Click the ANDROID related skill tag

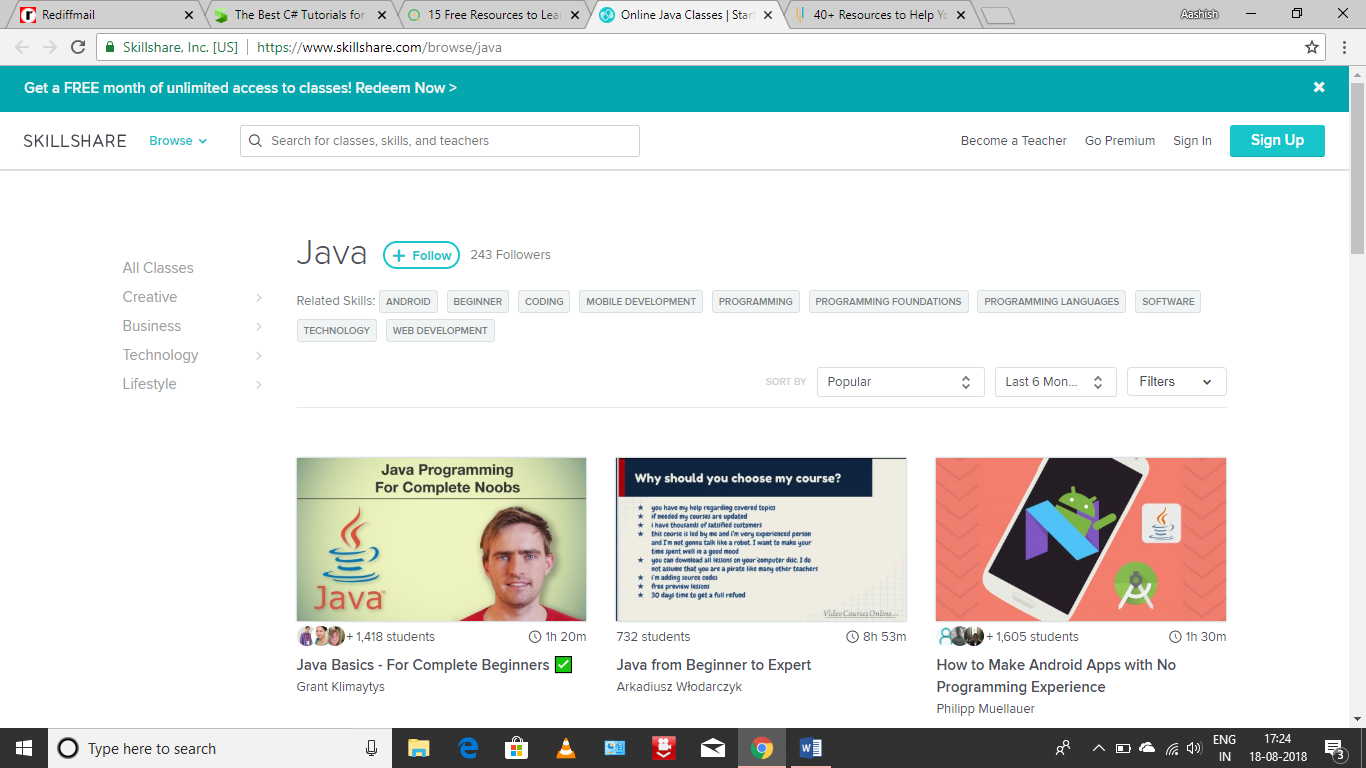(408, 301)
